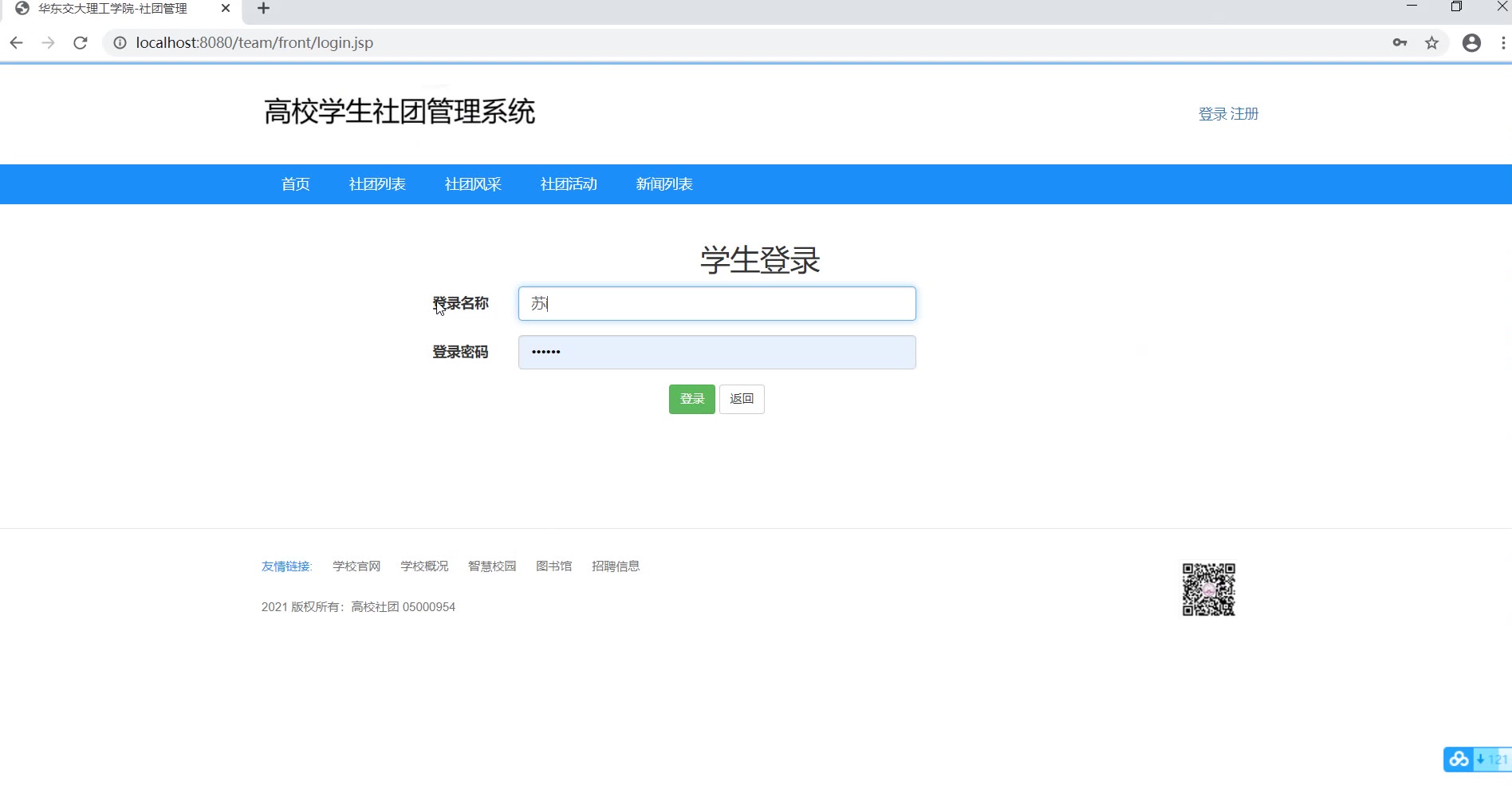Open the 学校概况 footer link

(x=424, y=566)
